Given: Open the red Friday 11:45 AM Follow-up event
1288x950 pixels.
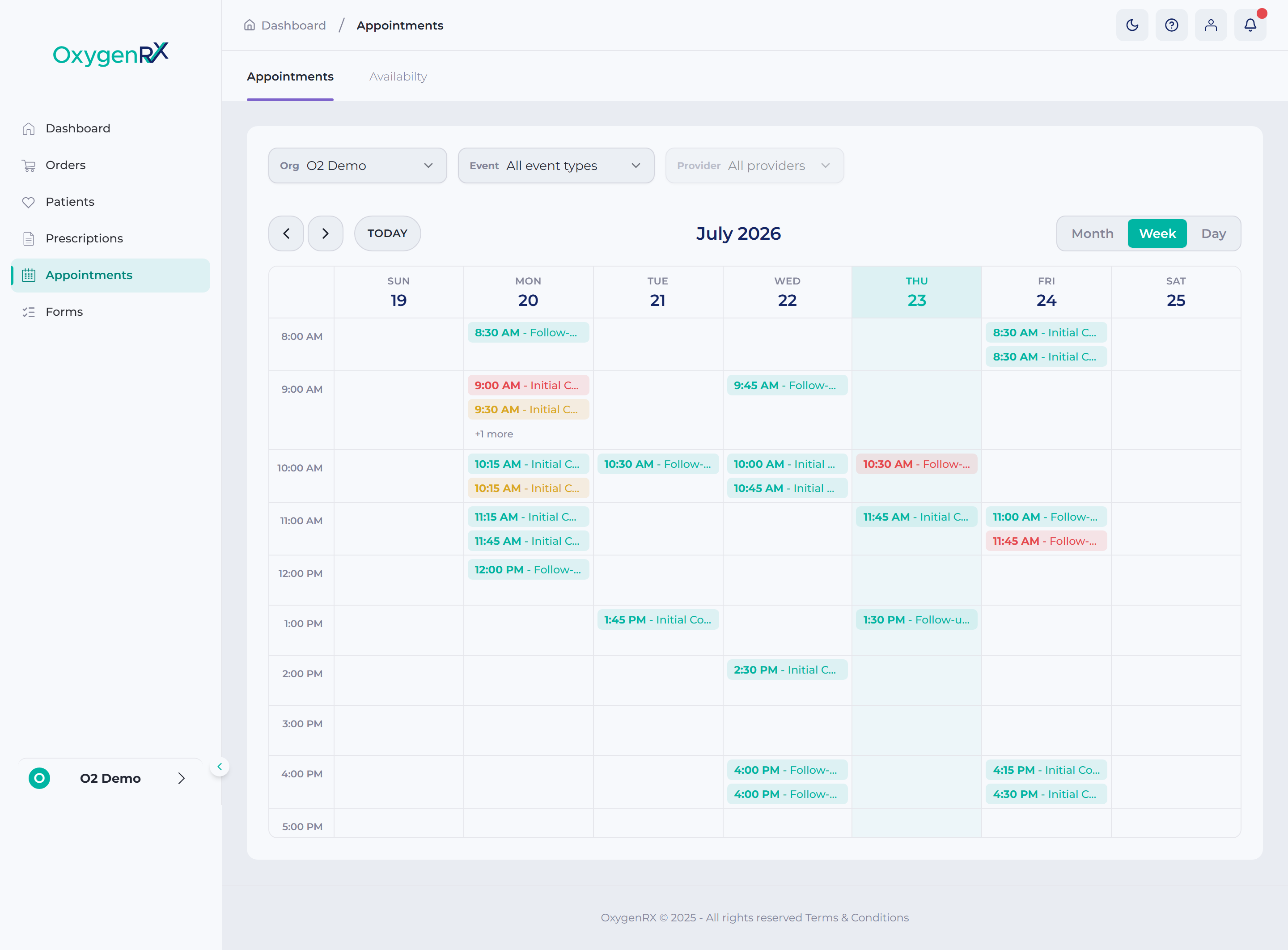Looking at the screenshot, I should [1046, 541].
